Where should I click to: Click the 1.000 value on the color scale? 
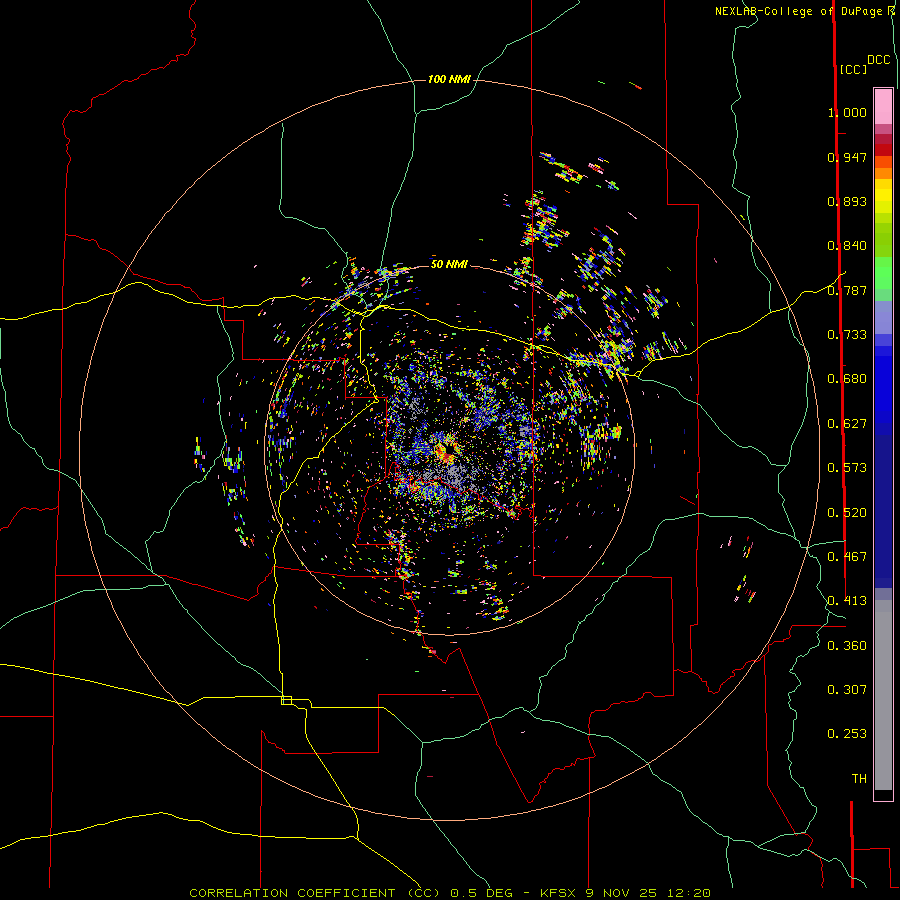(x=847, y=112)
